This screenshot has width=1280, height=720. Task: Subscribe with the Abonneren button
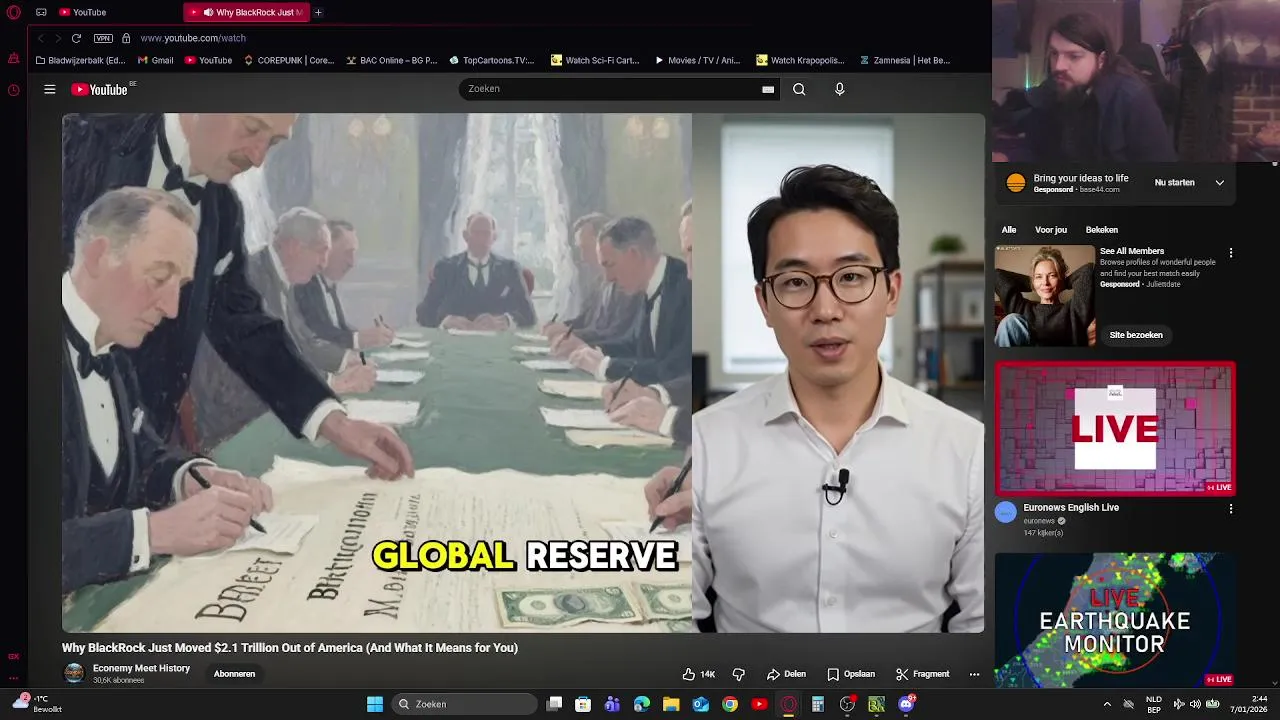[234, 674]
